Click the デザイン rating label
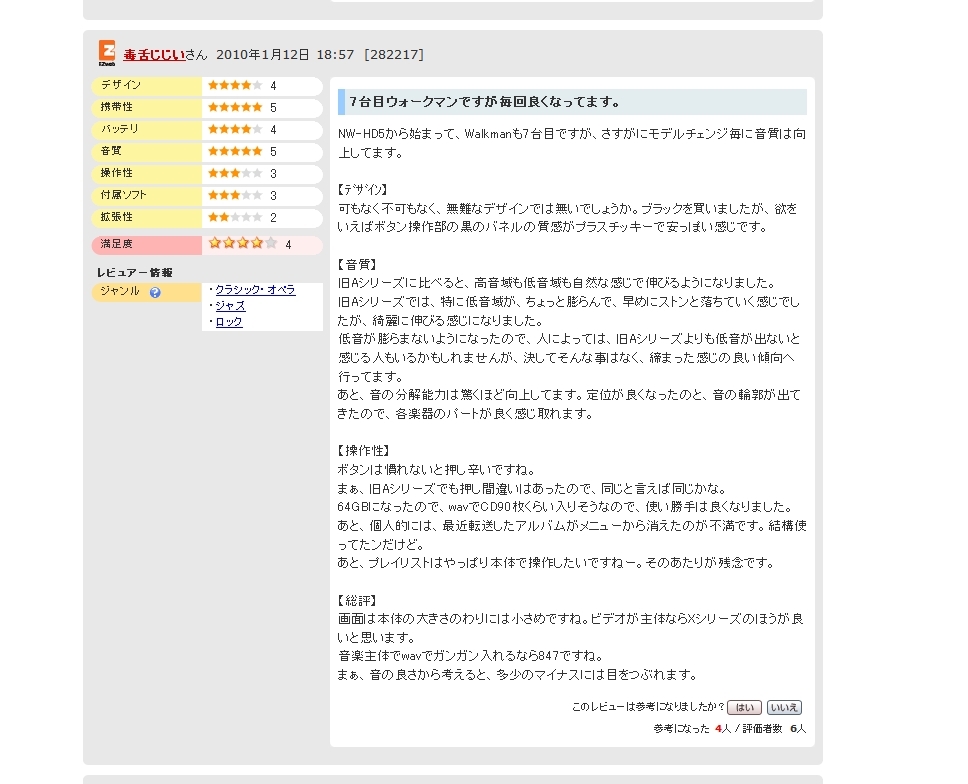 tap(121, 85)
